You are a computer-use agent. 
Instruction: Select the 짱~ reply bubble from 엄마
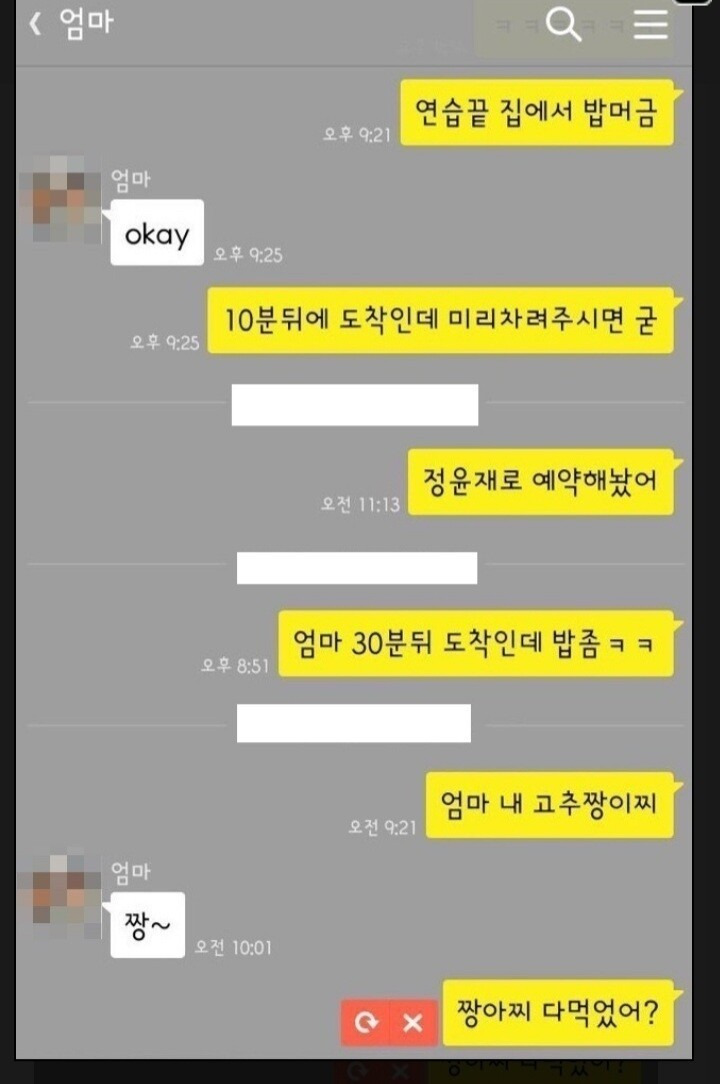(x=147, y=925)
